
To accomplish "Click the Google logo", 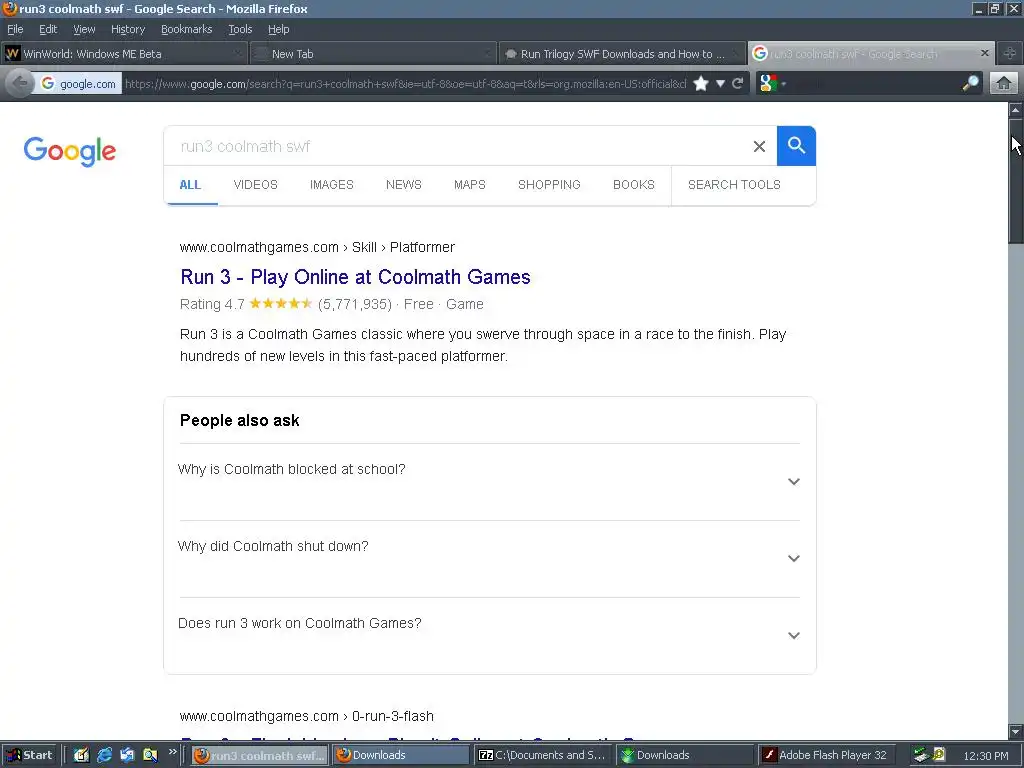I will coord(70,152).
